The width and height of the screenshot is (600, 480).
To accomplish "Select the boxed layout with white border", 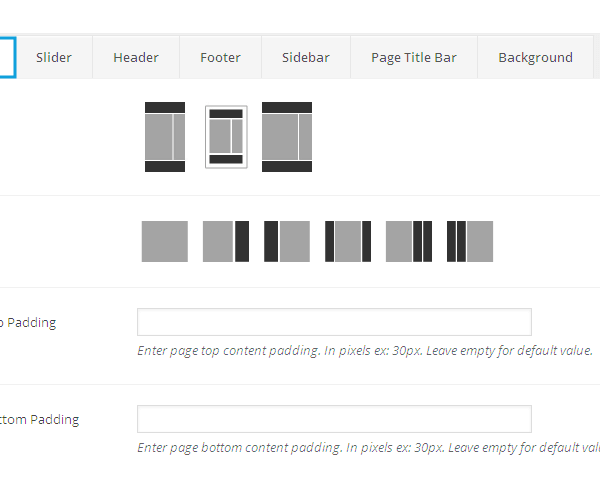I will pyautogui.click(x=226, y=136).
